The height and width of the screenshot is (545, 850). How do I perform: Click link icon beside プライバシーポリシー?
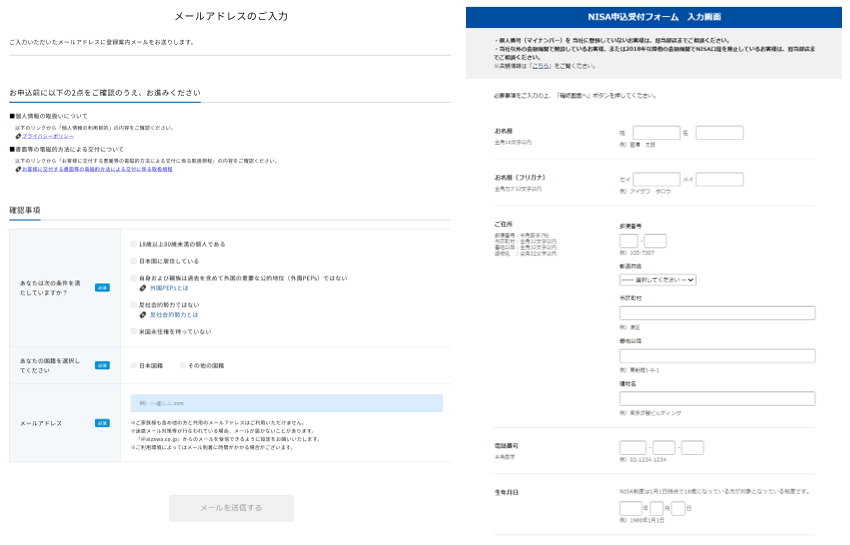click(19, 136)
